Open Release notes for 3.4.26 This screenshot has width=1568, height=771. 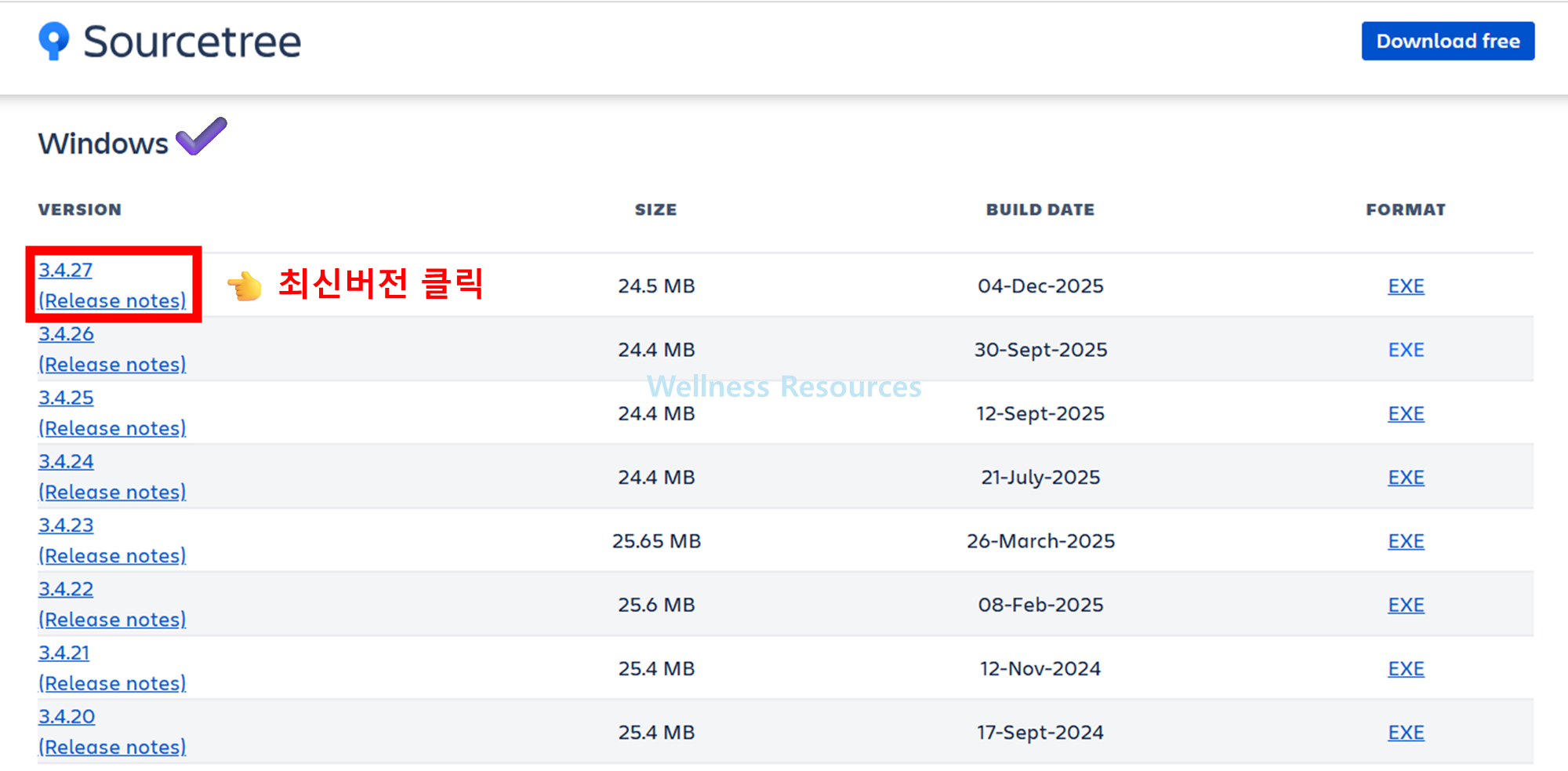click(113, 365)
